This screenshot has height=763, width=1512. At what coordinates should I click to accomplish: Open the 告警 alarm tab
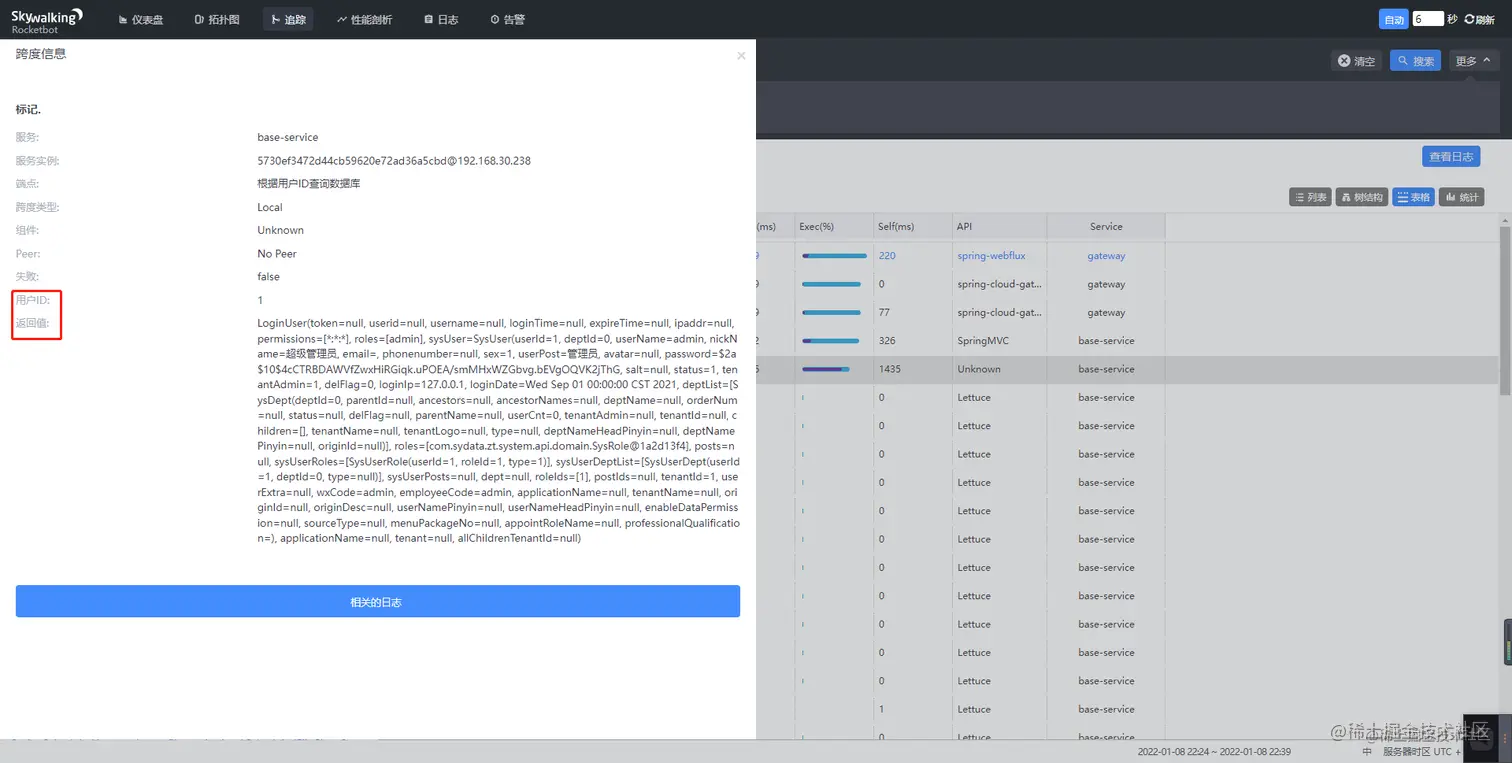point(508,19)
